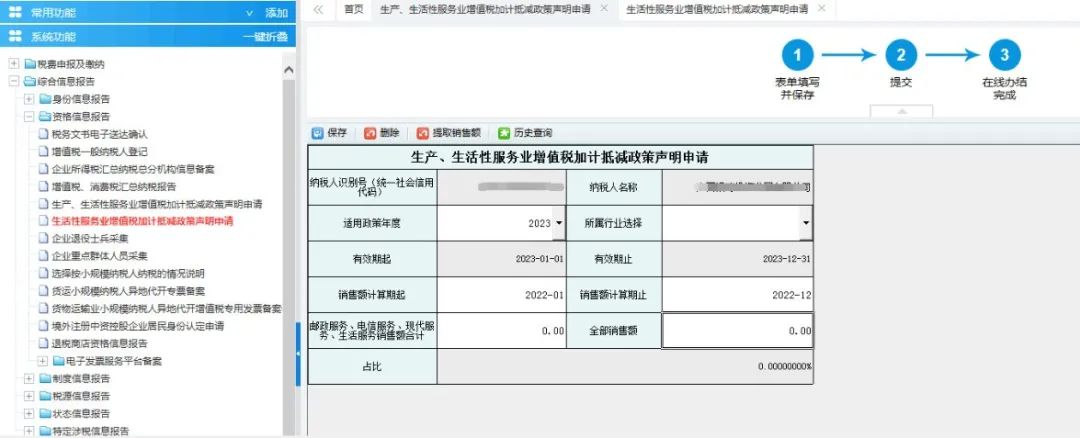
Task: Switch to 生活性服务业增值税加计抵减政策声明申请 tab
Action: [717, 9]
